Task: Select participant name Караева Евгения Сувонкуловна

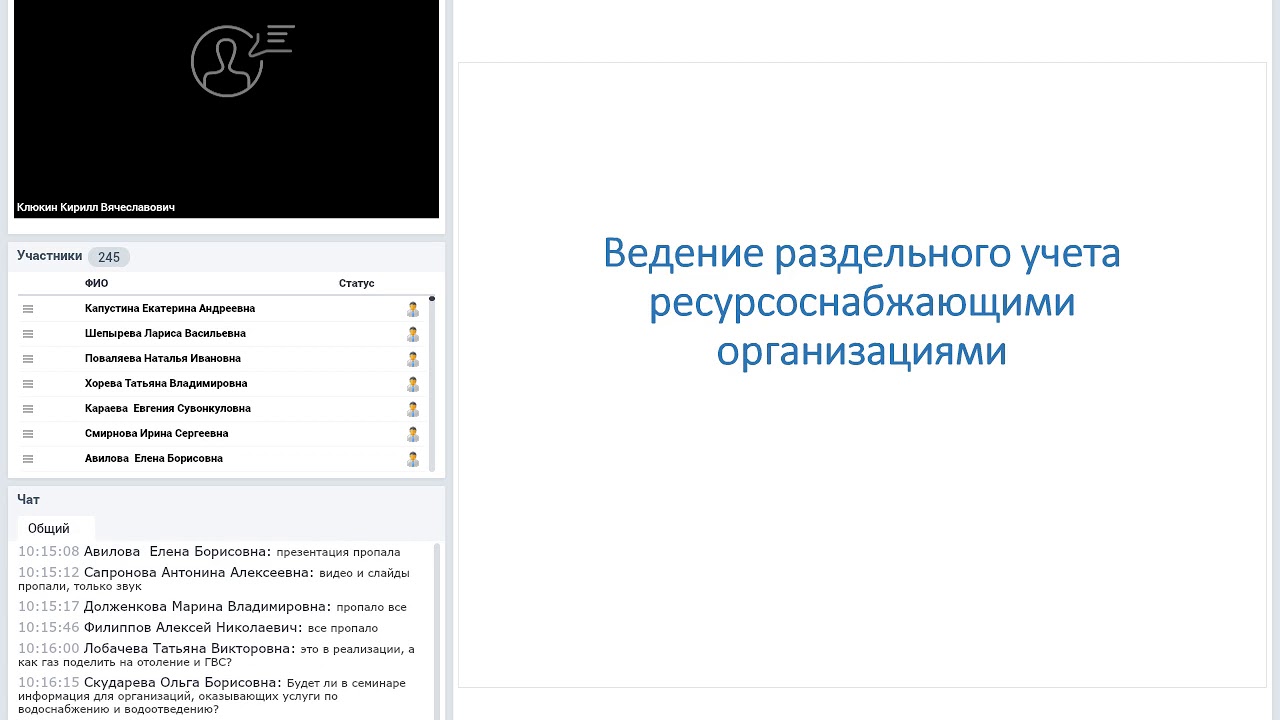Action: tap(168, 409)
